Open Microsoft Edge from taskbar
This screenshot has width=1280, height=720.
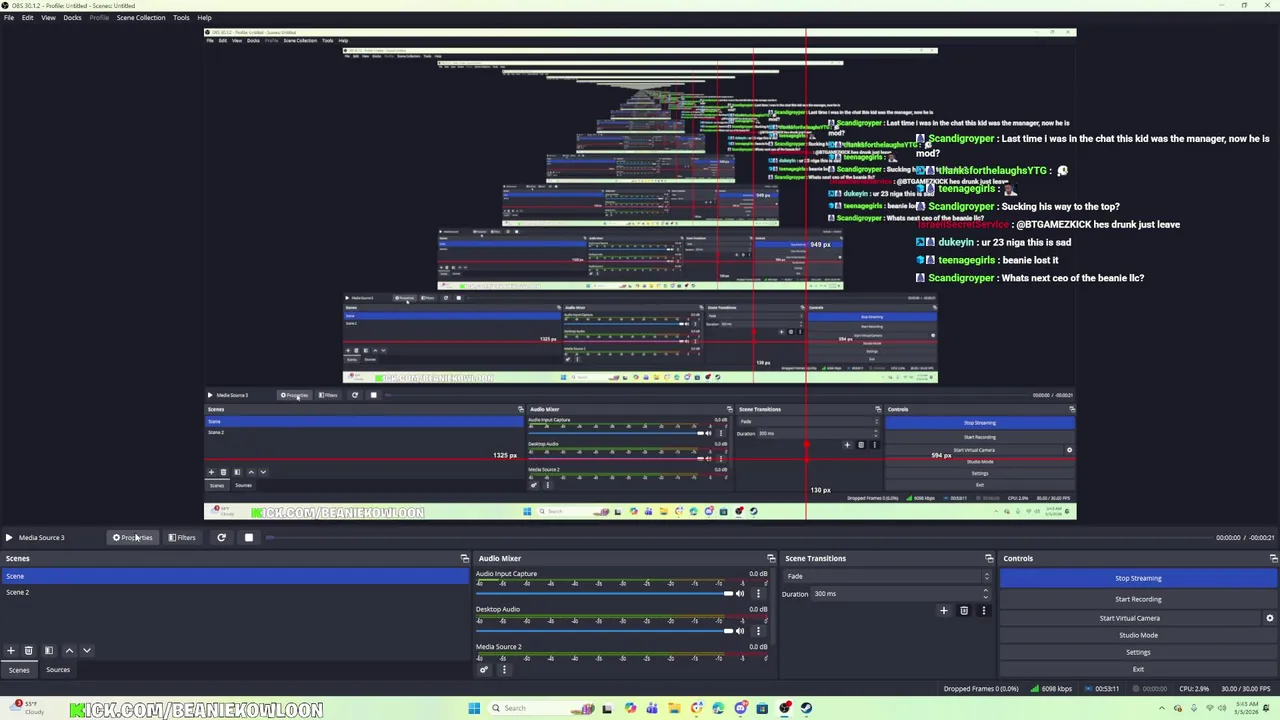(718, 708)
